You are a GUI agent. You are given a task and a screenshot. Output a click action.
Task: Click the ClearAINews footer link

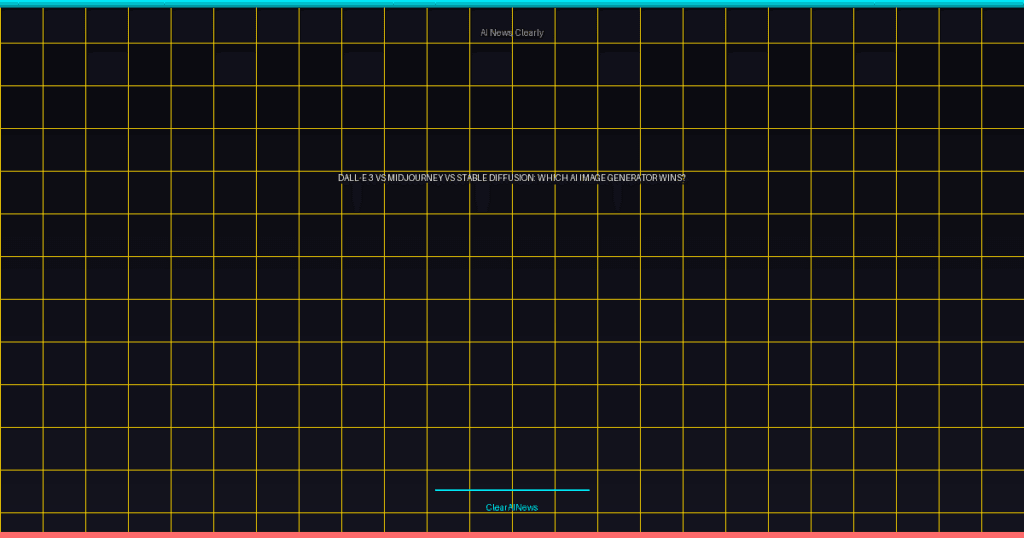(511, 507)
